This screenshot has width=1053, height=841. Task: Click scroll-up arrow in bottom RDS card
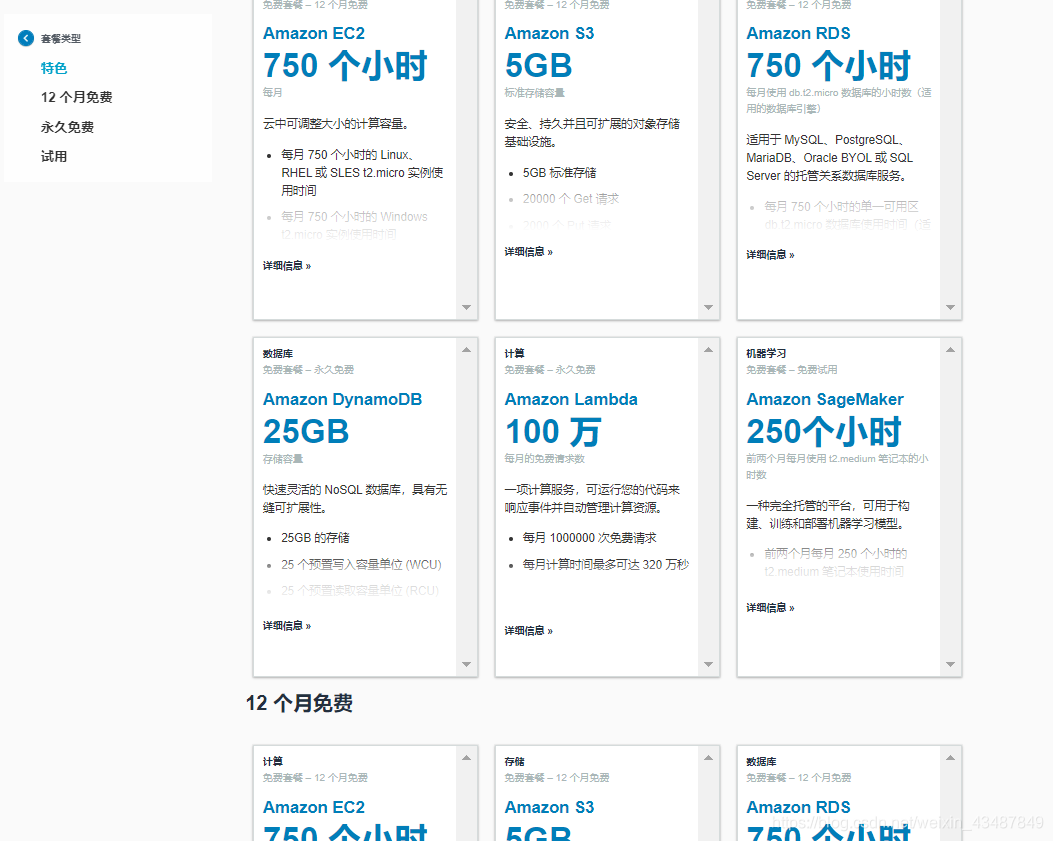click(950, 758)
